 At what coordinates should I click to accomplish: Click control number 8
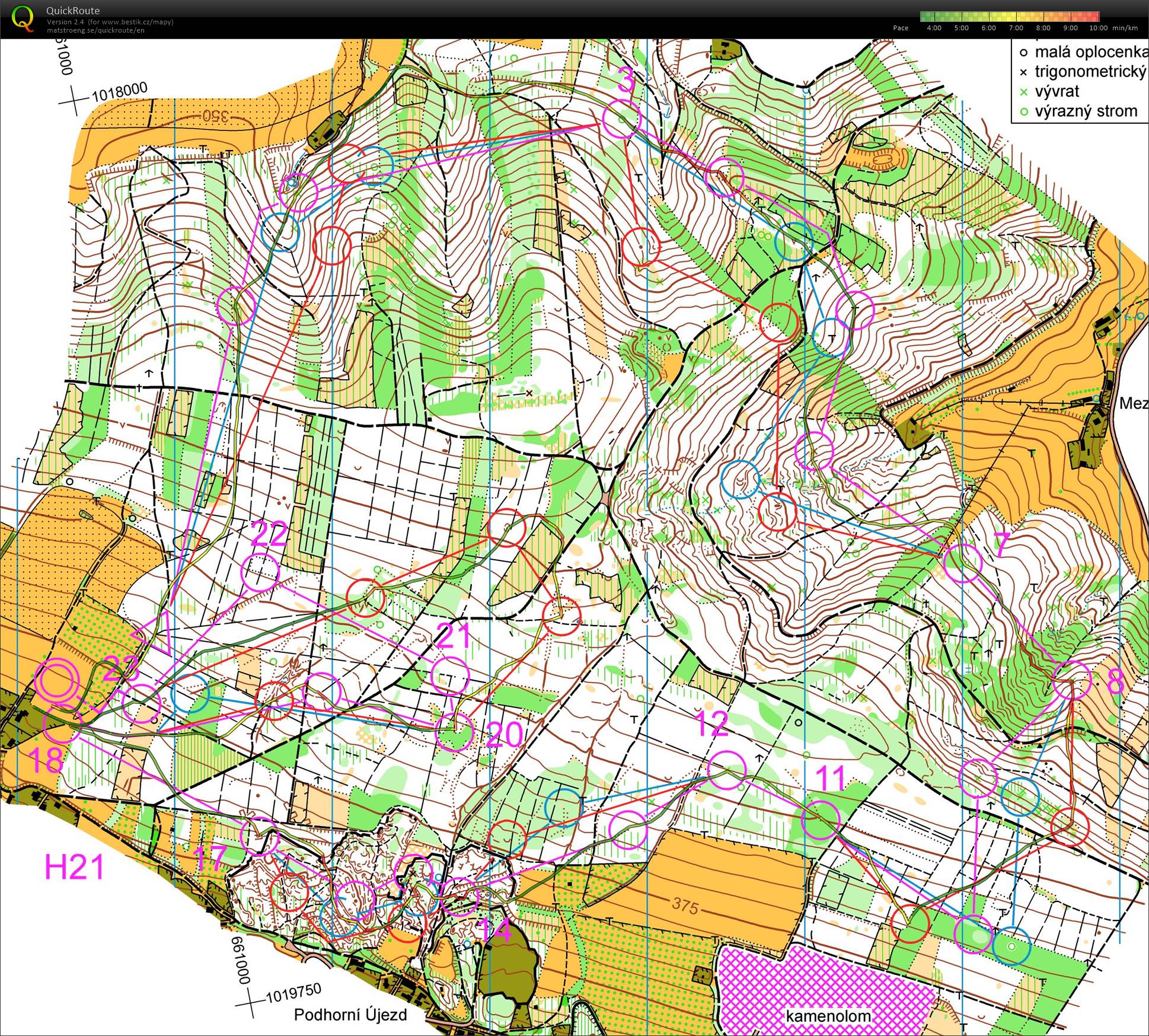point(1115,682)
